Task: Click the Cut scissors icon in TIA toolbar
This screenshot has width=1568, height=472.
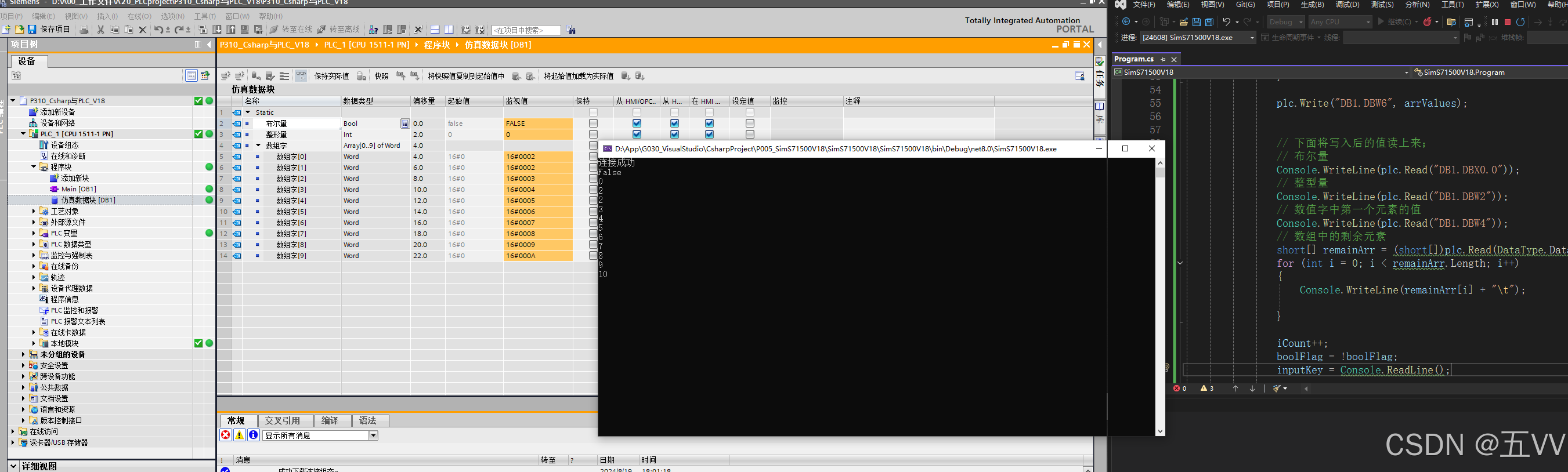Action: pos(100,29)
